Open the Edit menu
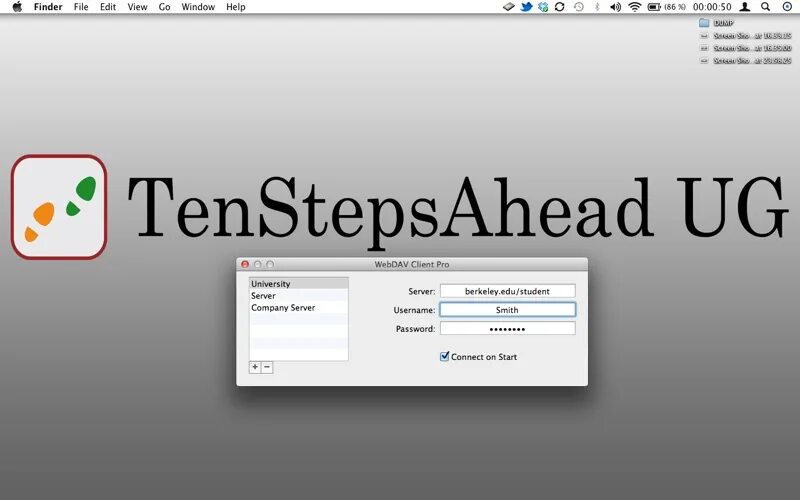800x500 pixels. (x=108, y=7)
